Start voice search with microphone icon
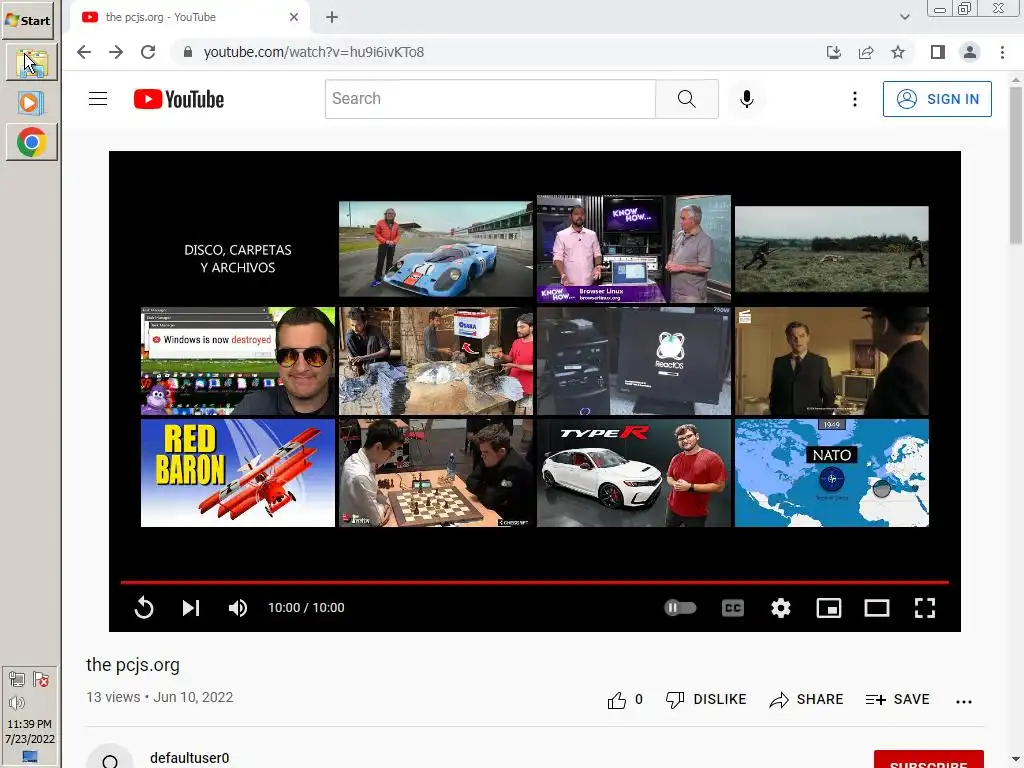The image size is (1024, 768). coord(746,99)
